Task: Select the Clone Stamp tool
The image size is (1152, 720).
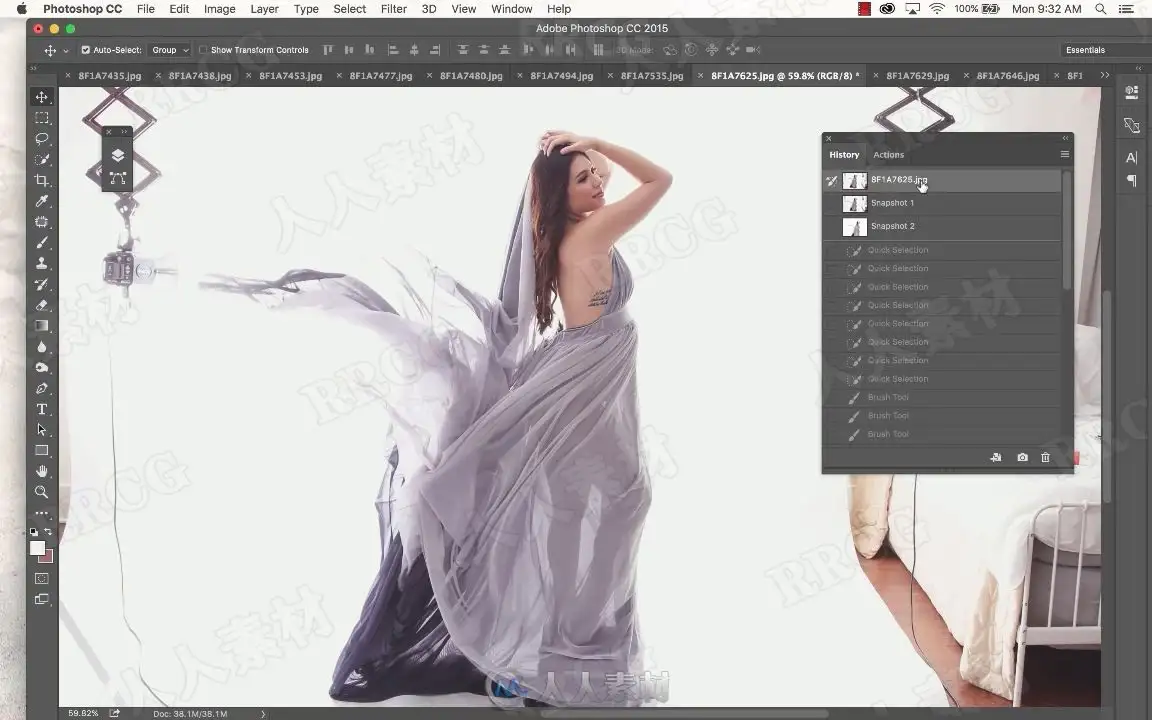Action: coord(42,263)
